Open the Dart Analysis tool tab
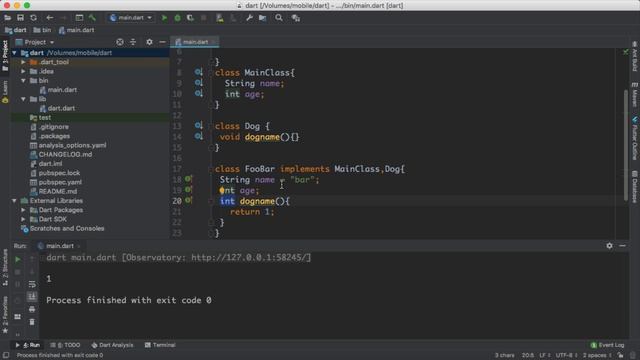640x360 pixels. coord(112,345)
